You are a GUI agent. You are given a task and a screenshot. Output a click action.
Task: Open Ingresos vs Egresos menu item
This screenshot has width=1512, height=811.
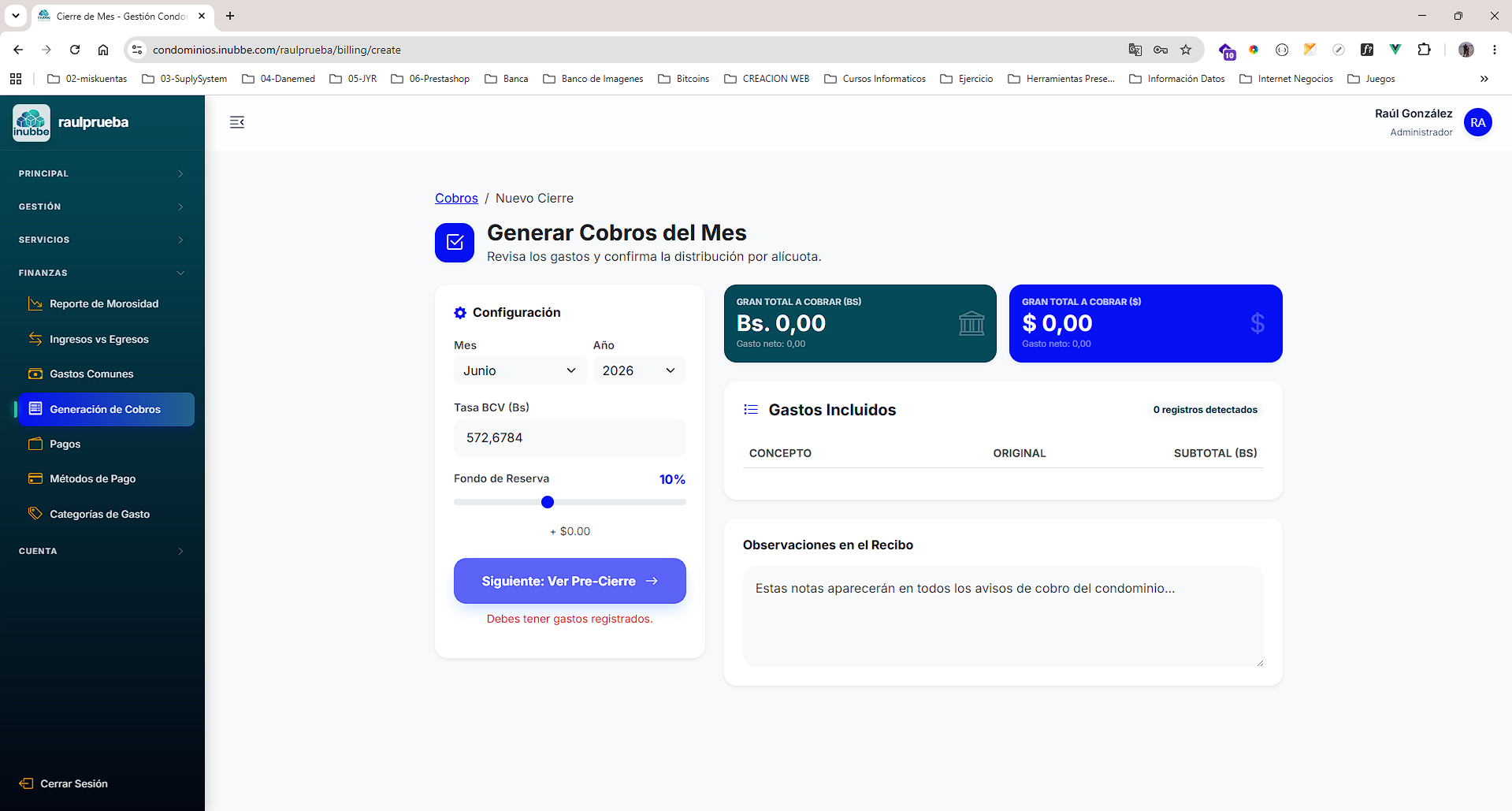pos(106,339)
